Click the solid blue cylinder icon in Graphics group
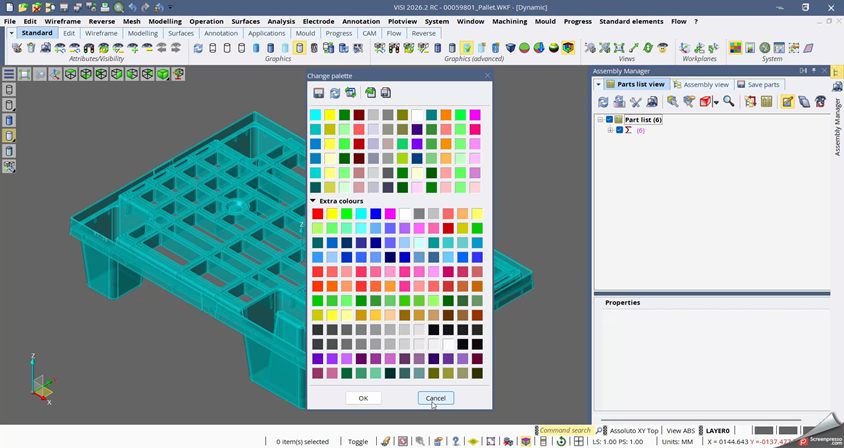Viewport: 844px width, 448px height. point(270,48)
